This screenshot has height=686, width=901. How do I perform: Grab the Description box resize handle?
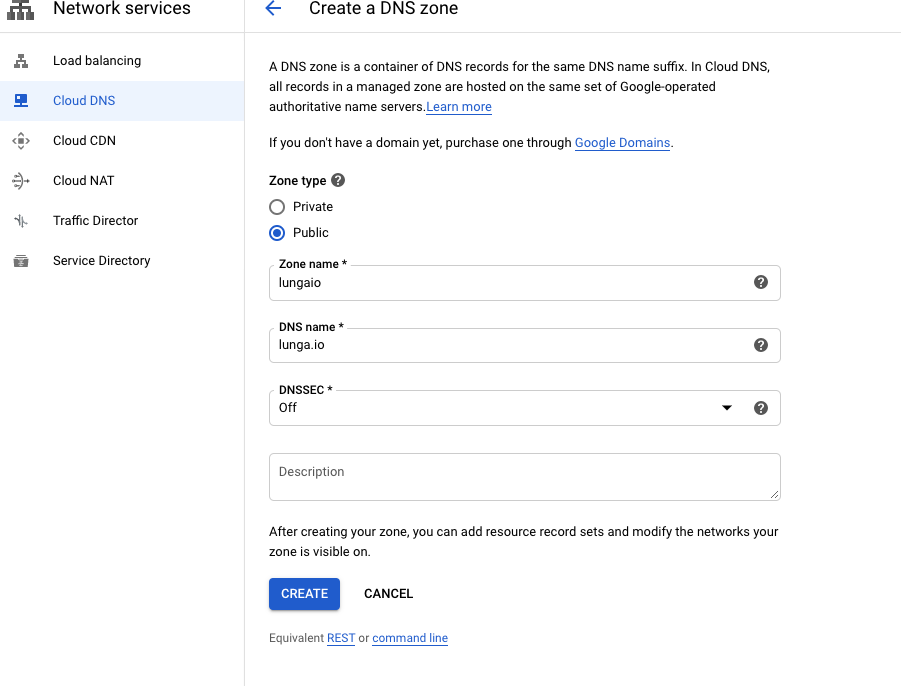(x=775, y=495)
